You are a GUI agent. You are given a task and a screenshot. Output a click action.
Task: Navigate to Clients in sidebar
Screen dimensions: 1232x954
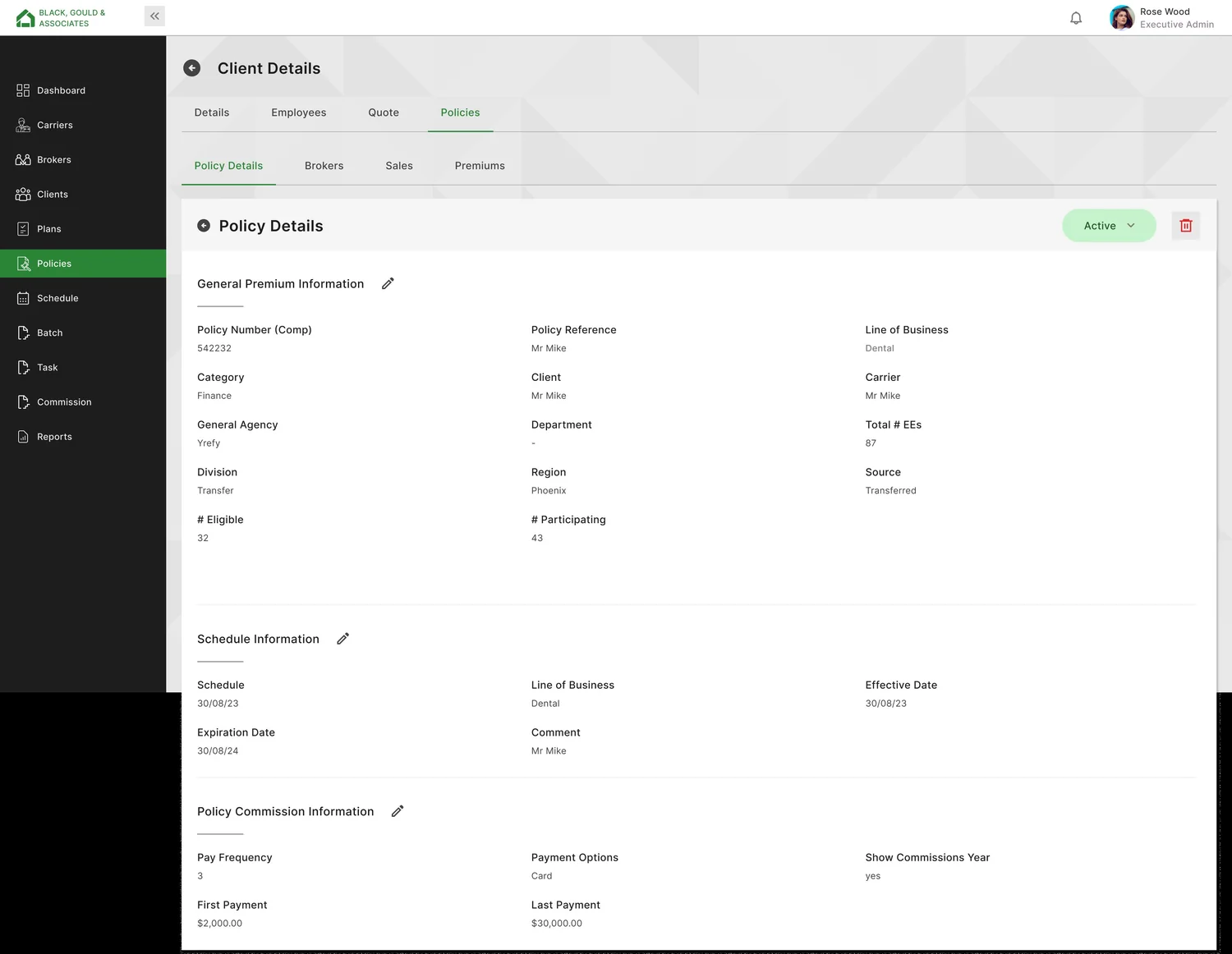pyautogui.click(x=83, y=194)
